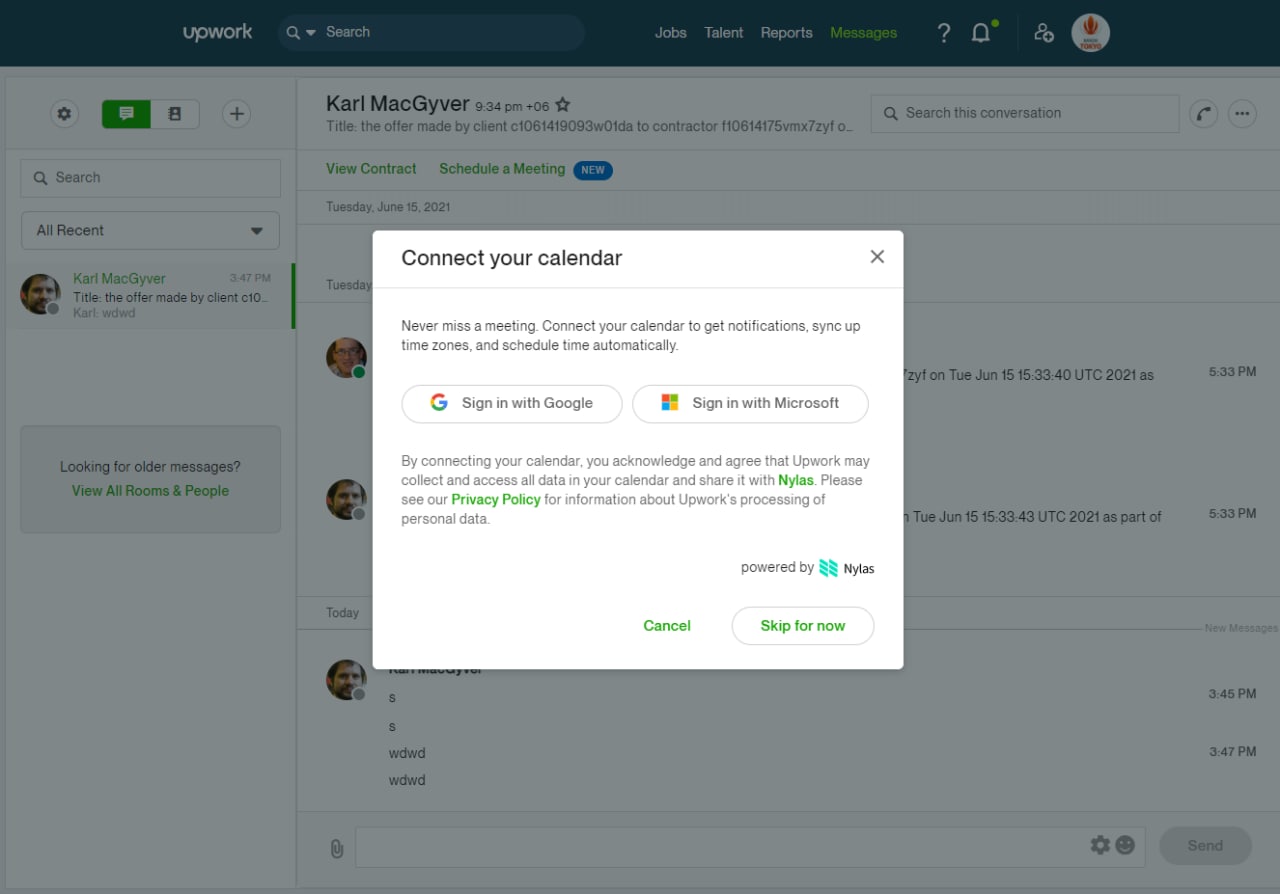Click the message composer text box
1280x894 pixels.
(720, 847)
